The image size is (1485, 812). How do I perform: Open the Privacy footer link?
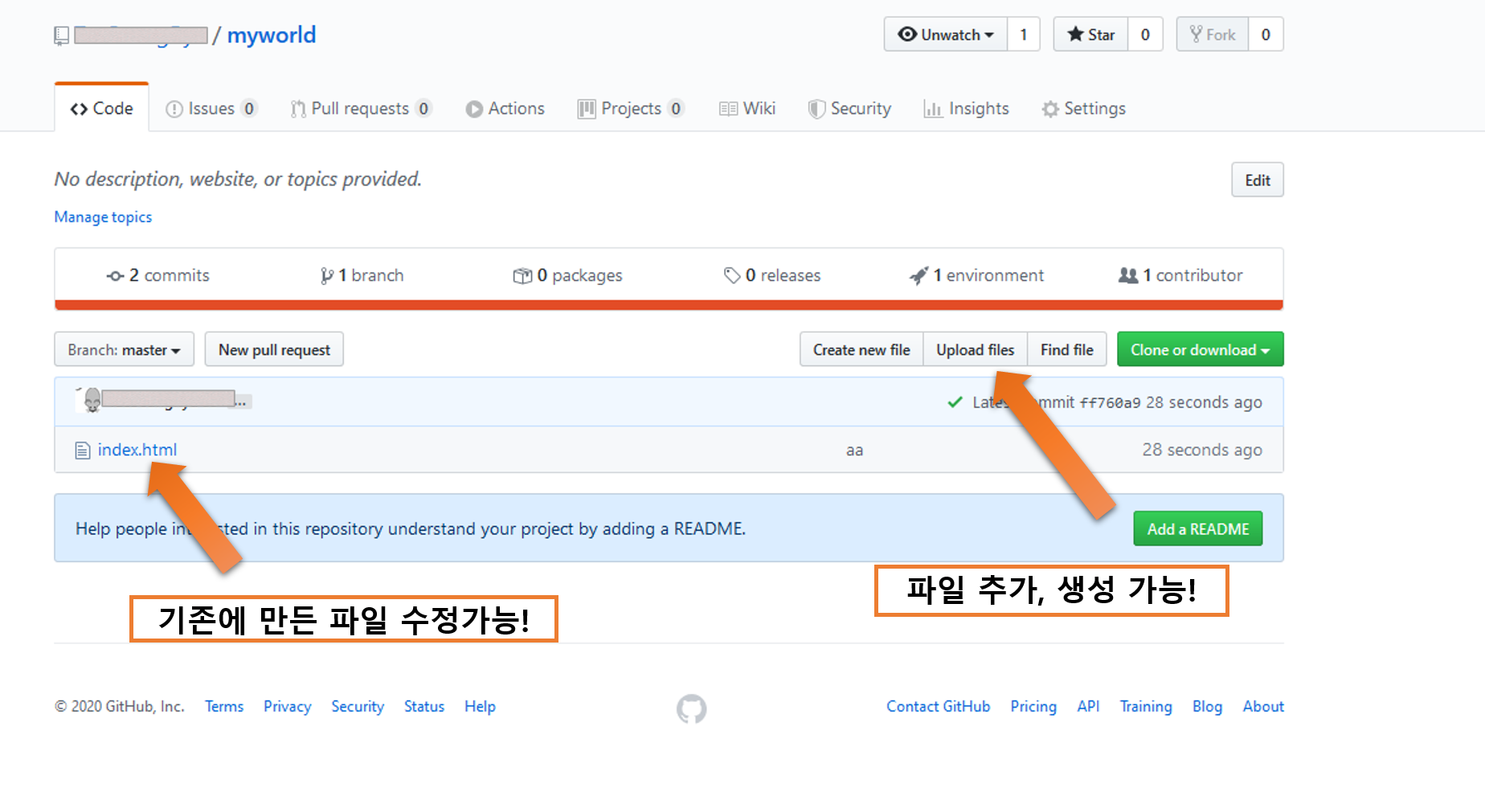coord(288,706)
